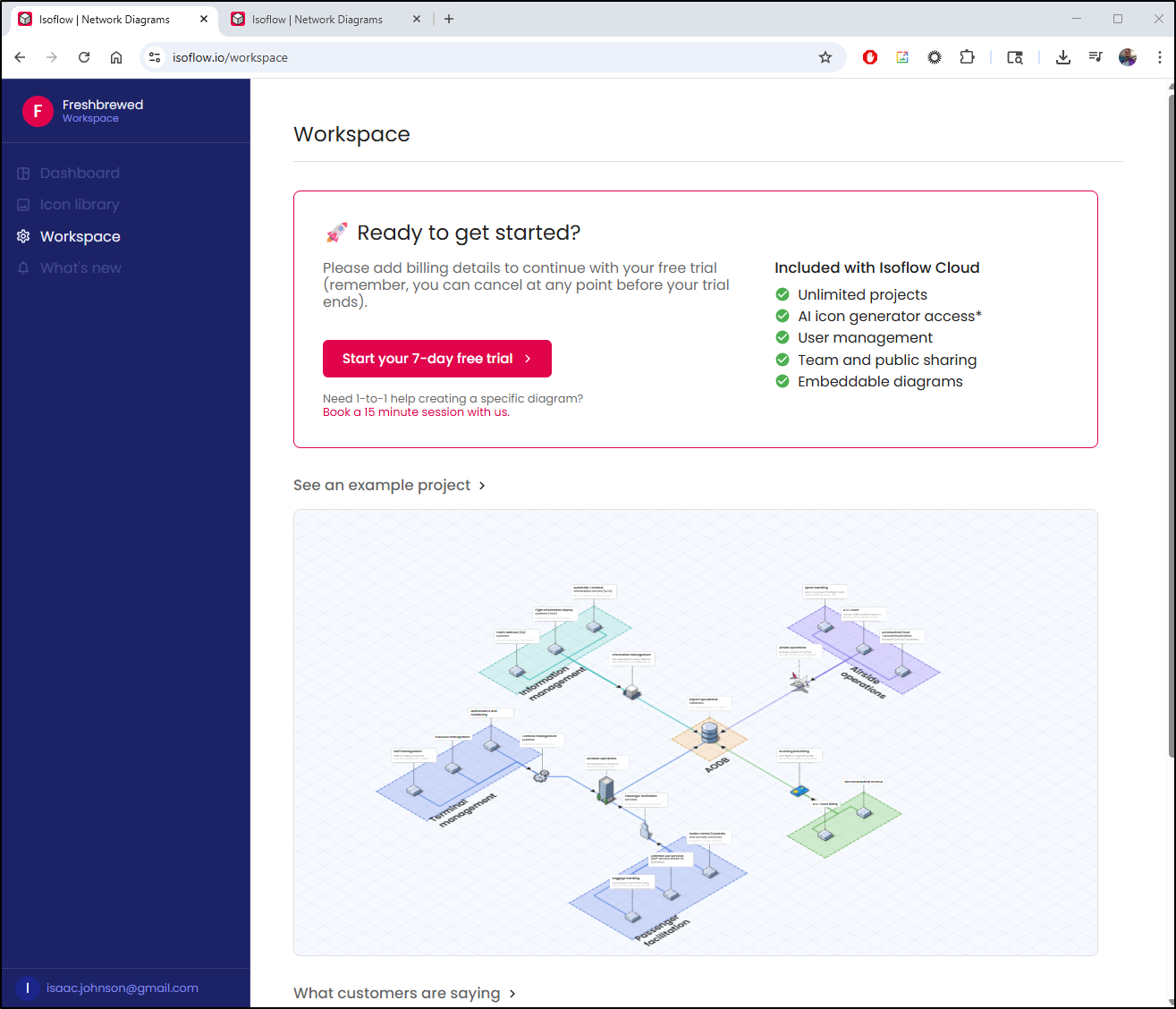Open the browser downloads panel
Screen dimensions: 1176x1009
point(1063,57)
